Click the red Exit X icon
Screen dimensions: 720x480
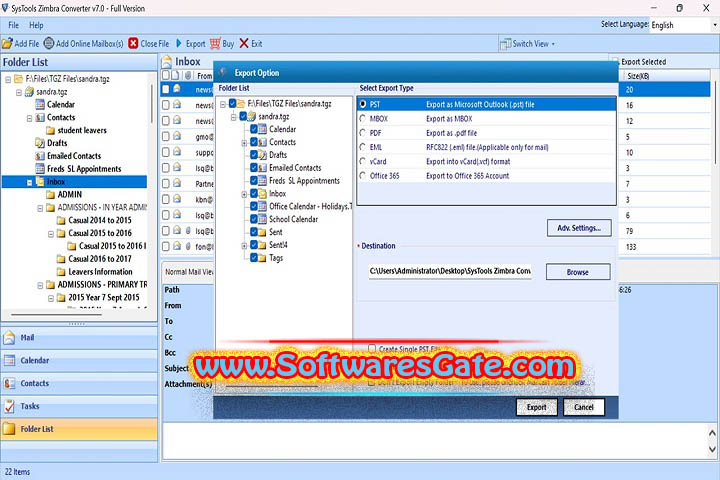tap(244, 43)
